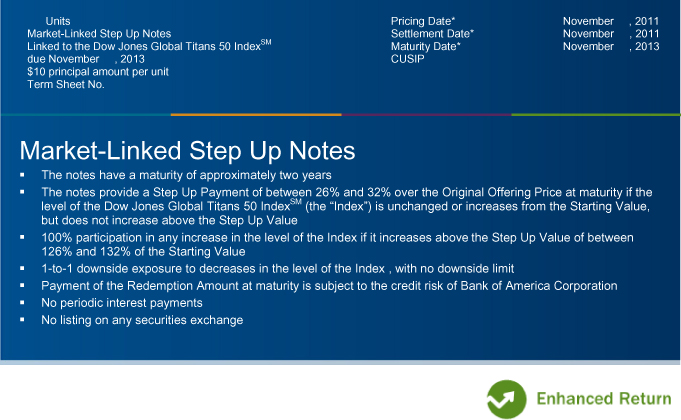Click the green segment of the divider line
Screen dimensions: 681x420
click(x=596, y=115)
